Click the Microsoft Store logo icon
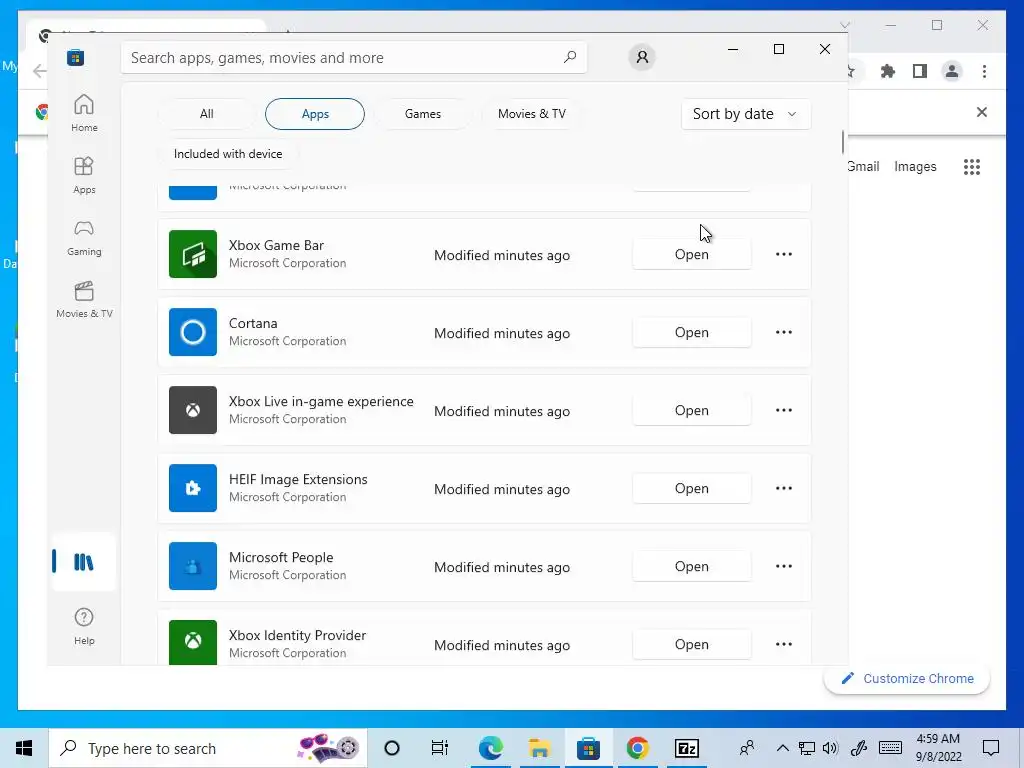1024x768 pixels. (x=76, y=57)
